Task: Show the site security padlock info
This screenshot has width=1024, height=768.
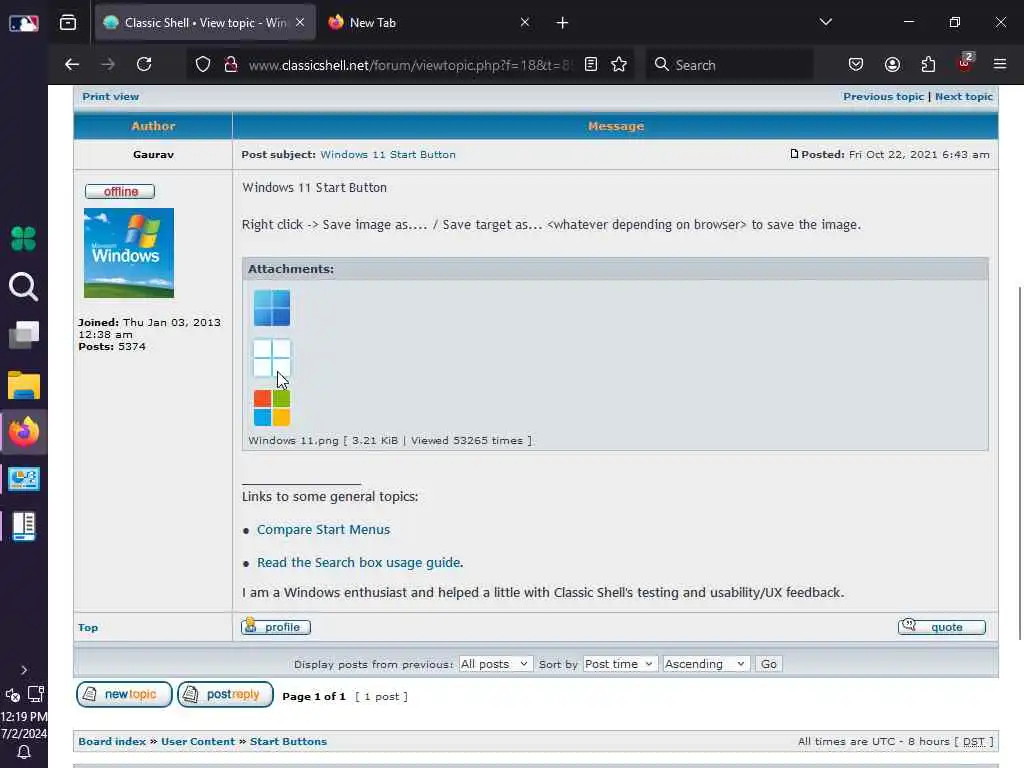Action: [231, 65]
